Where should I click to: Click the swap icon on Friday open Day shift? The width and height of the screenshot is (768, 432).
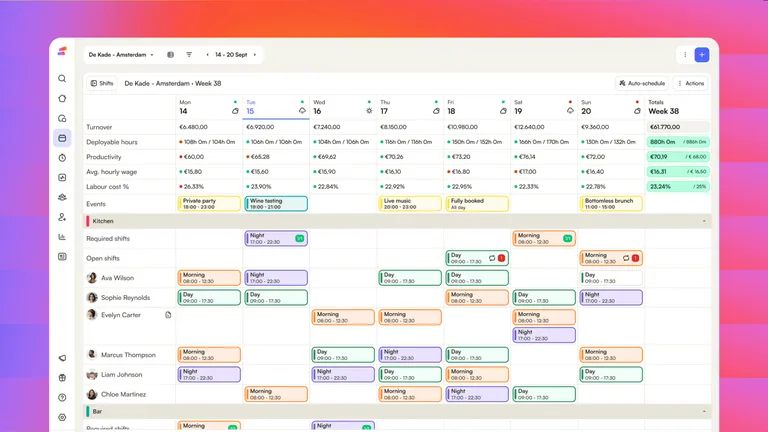click(492, 258)
